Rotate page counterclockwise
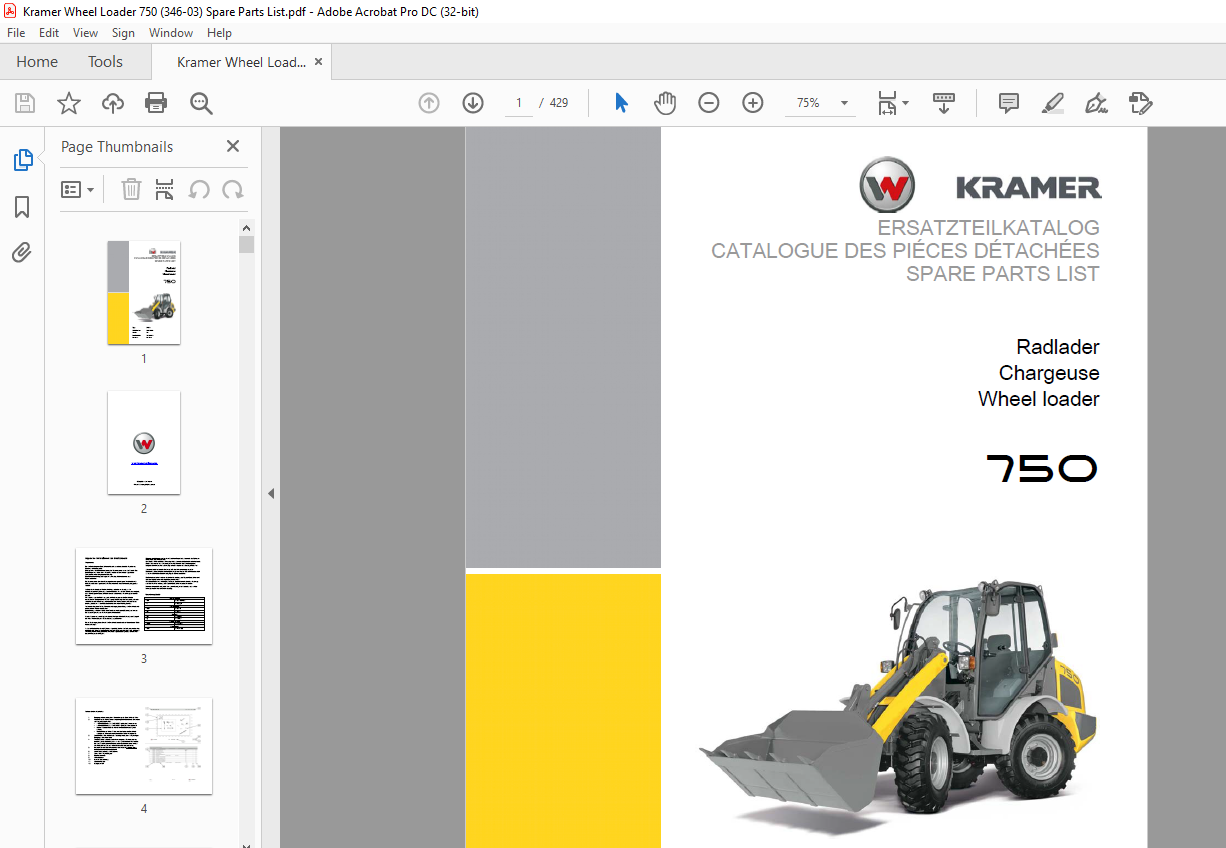Image resolution: width=1226 pixels, height=848 pixels. pyautogui.click(x=199, y=189)
